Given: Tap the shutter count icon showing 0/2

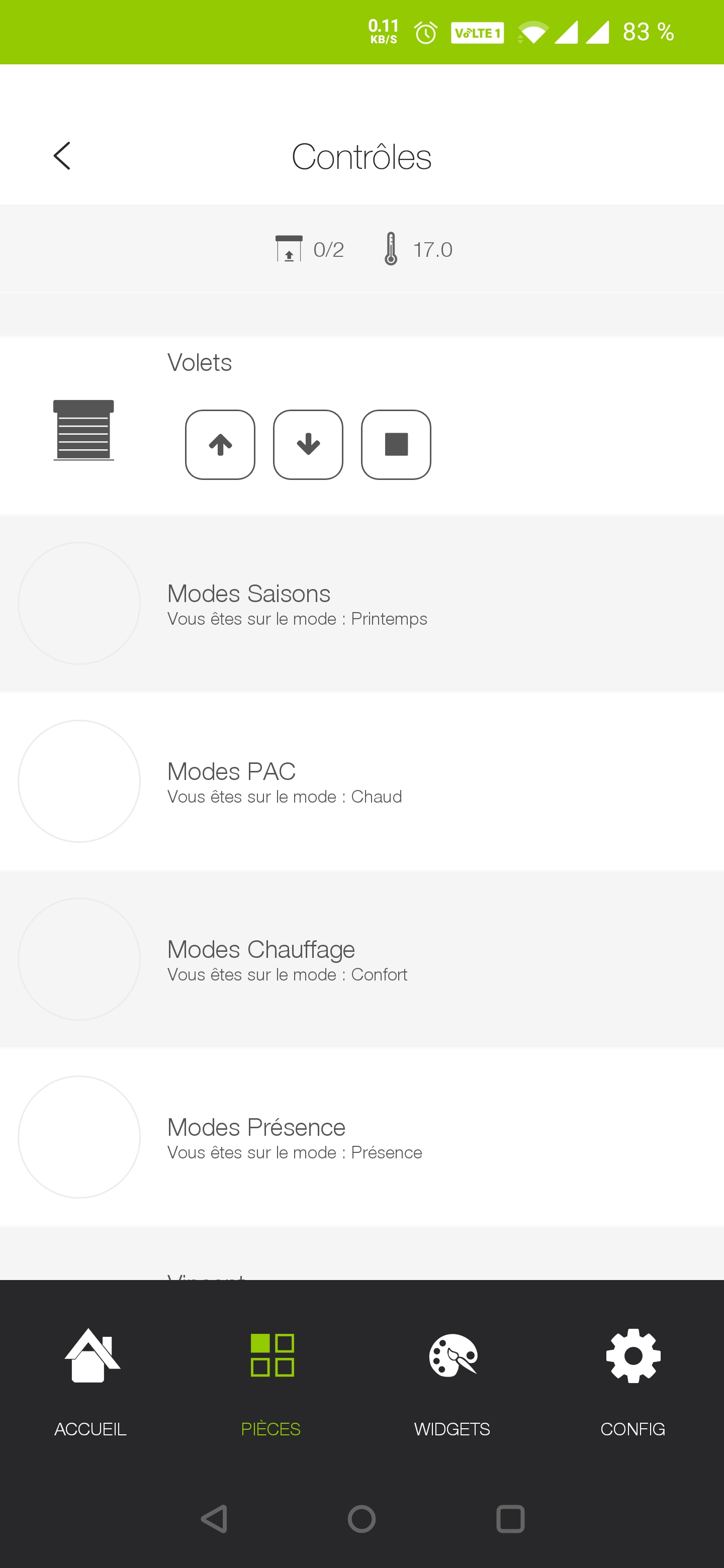Looking at the screenshot, I should click(289, 248).
